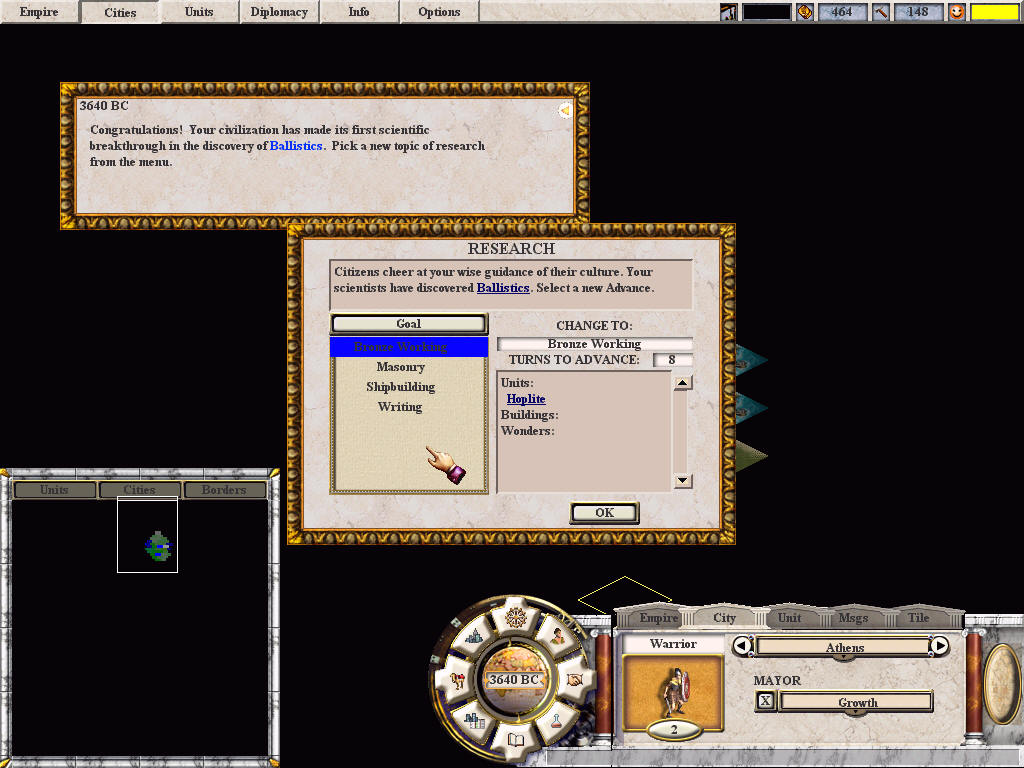
Task: Click the city skyline icon on the control wheel
Action: 475,636
